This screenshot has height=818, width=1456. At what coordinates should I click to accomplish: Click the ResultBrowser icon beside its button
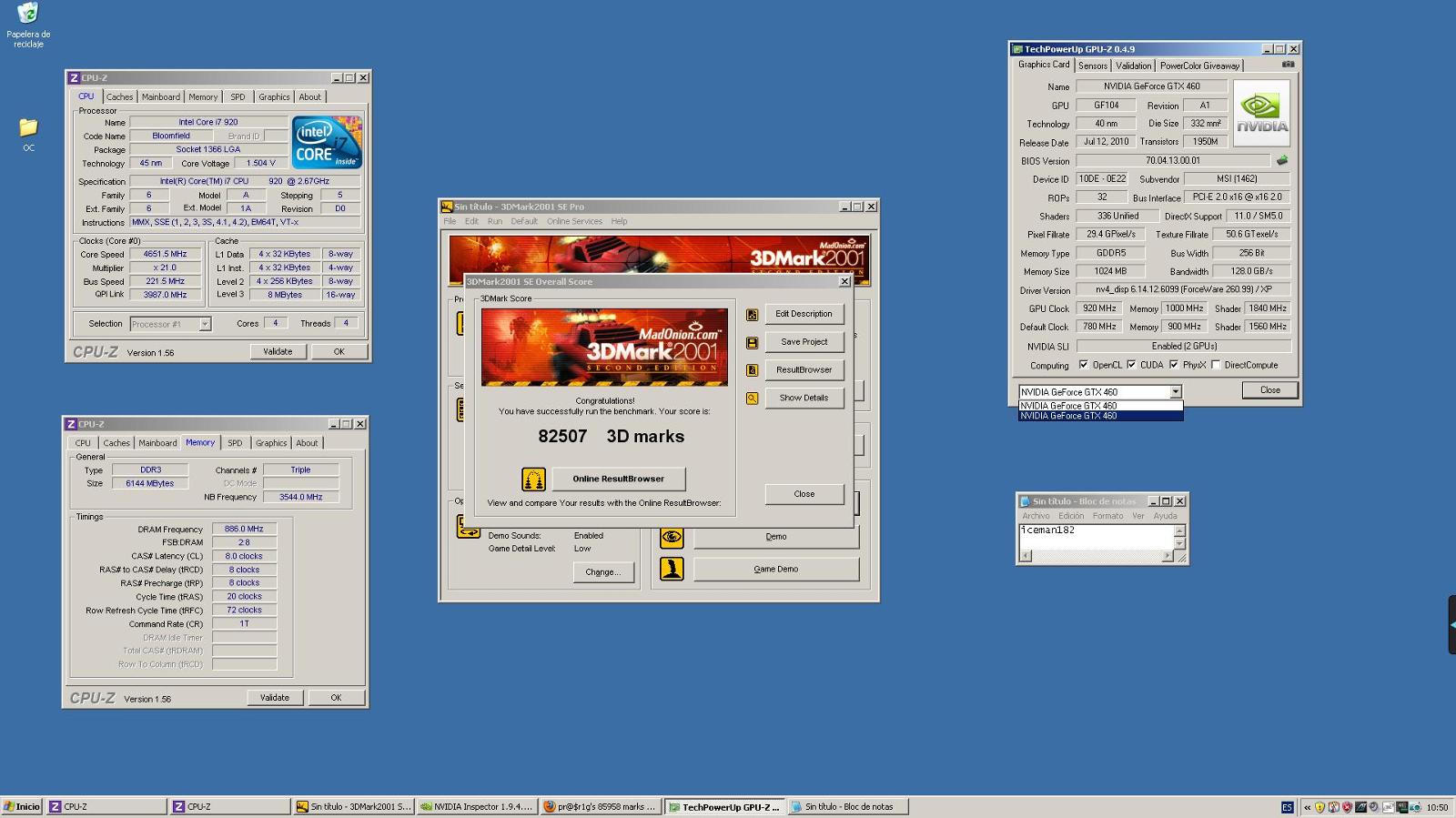tap(752, 370)
